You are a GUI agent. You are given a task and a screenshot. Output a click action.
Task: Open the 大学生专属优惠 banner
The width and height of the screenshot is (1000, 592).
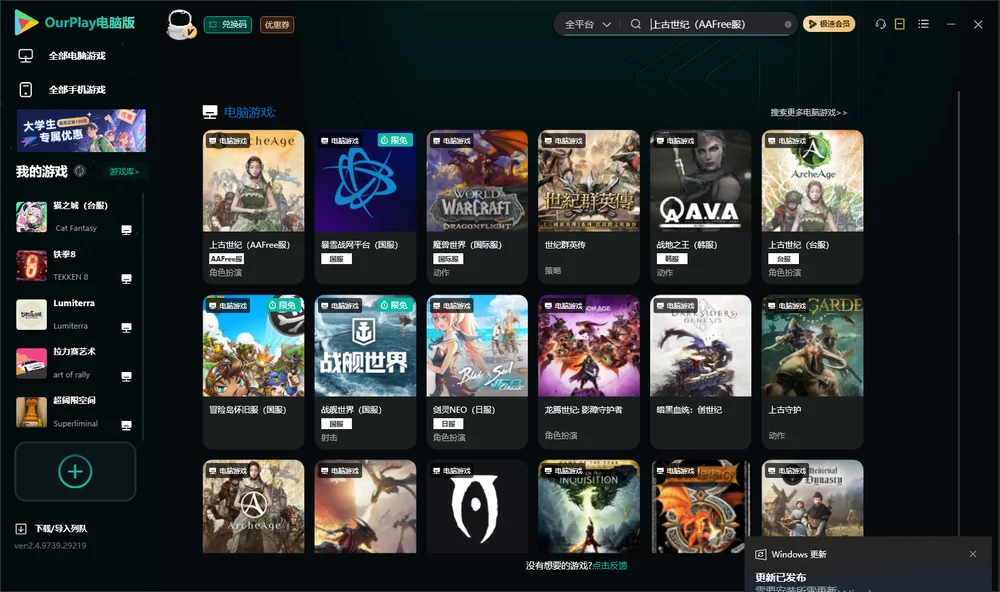point(82,130)
